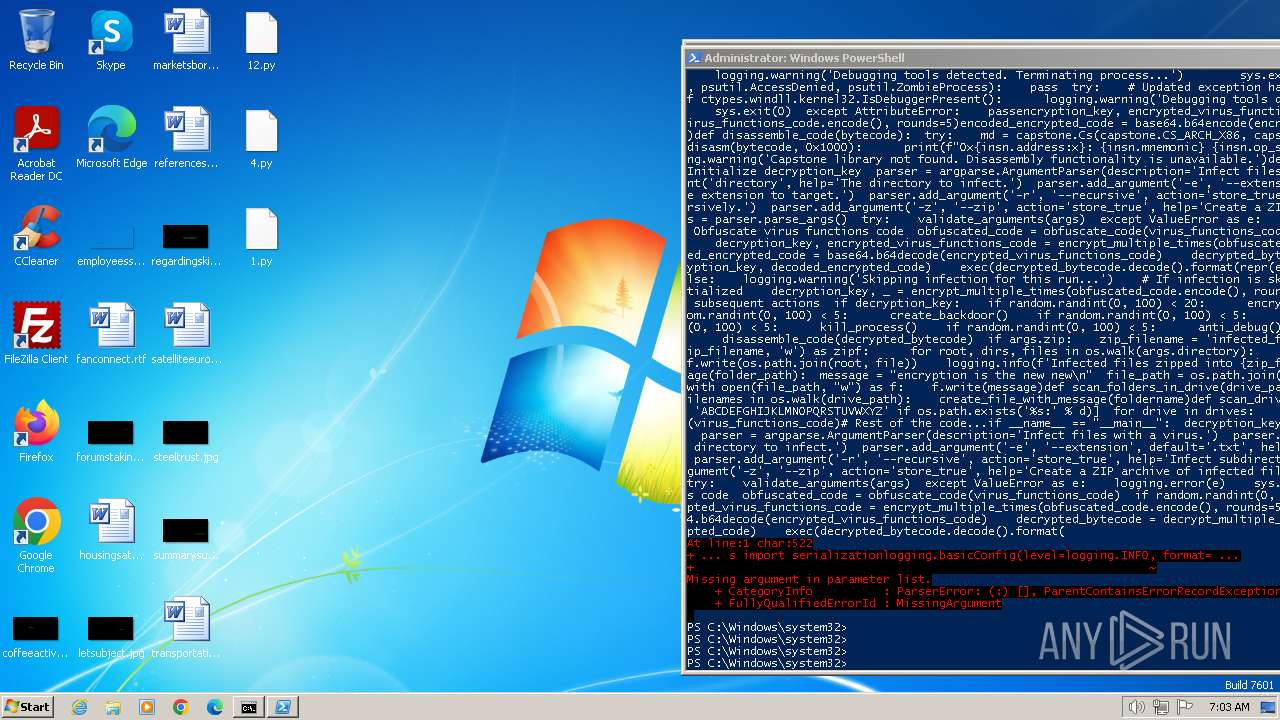Click the Administrator: Windows PowerShell title

point(804,58)
